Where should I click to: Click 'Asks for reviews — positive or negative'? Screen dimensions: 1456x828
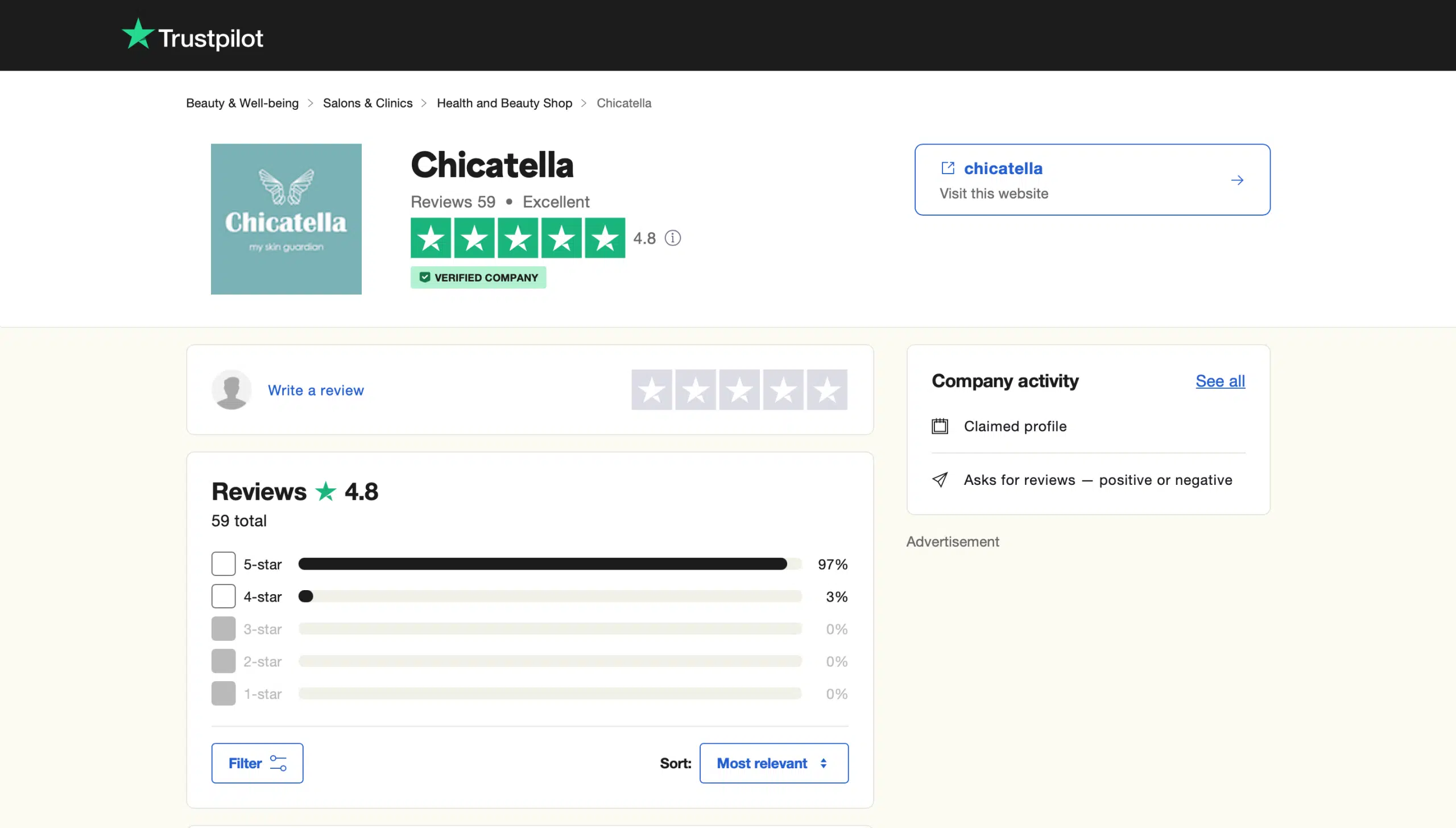tap(1098, 480)
